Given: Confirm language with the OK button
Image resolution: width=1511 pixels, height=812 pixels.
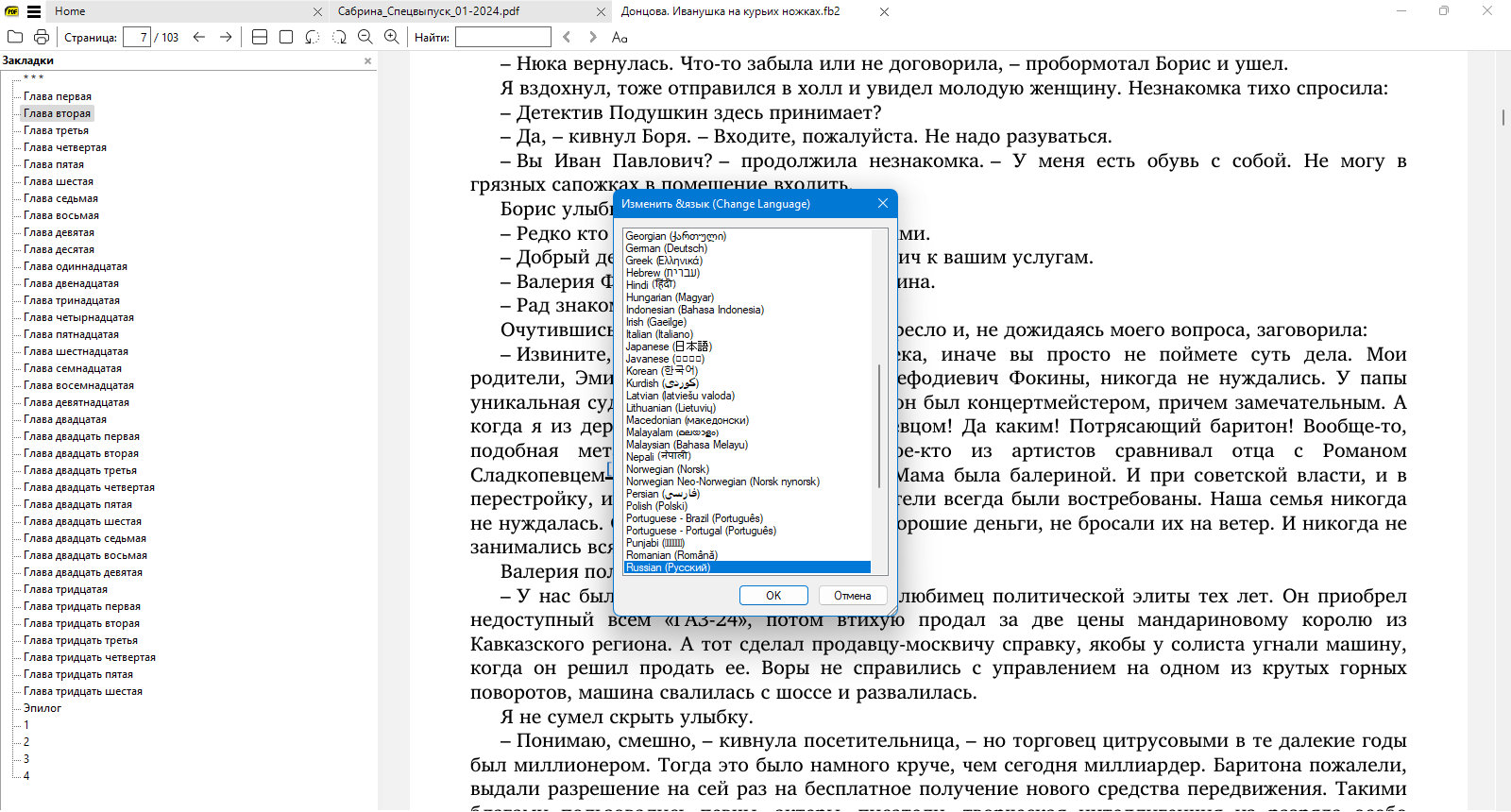Looking at the screenshot, I should click(773, 596).
